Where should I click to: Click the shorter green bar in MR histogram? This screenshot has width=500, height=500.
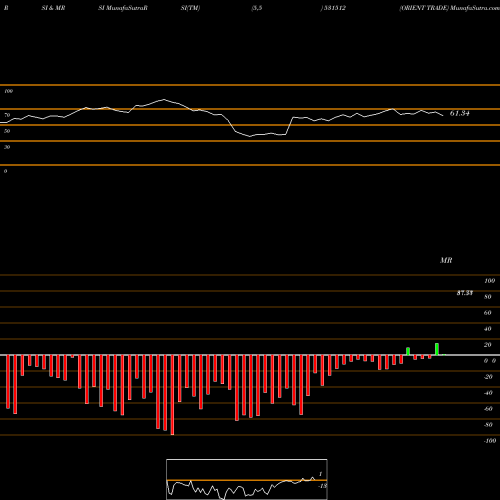tap(408, 351)
